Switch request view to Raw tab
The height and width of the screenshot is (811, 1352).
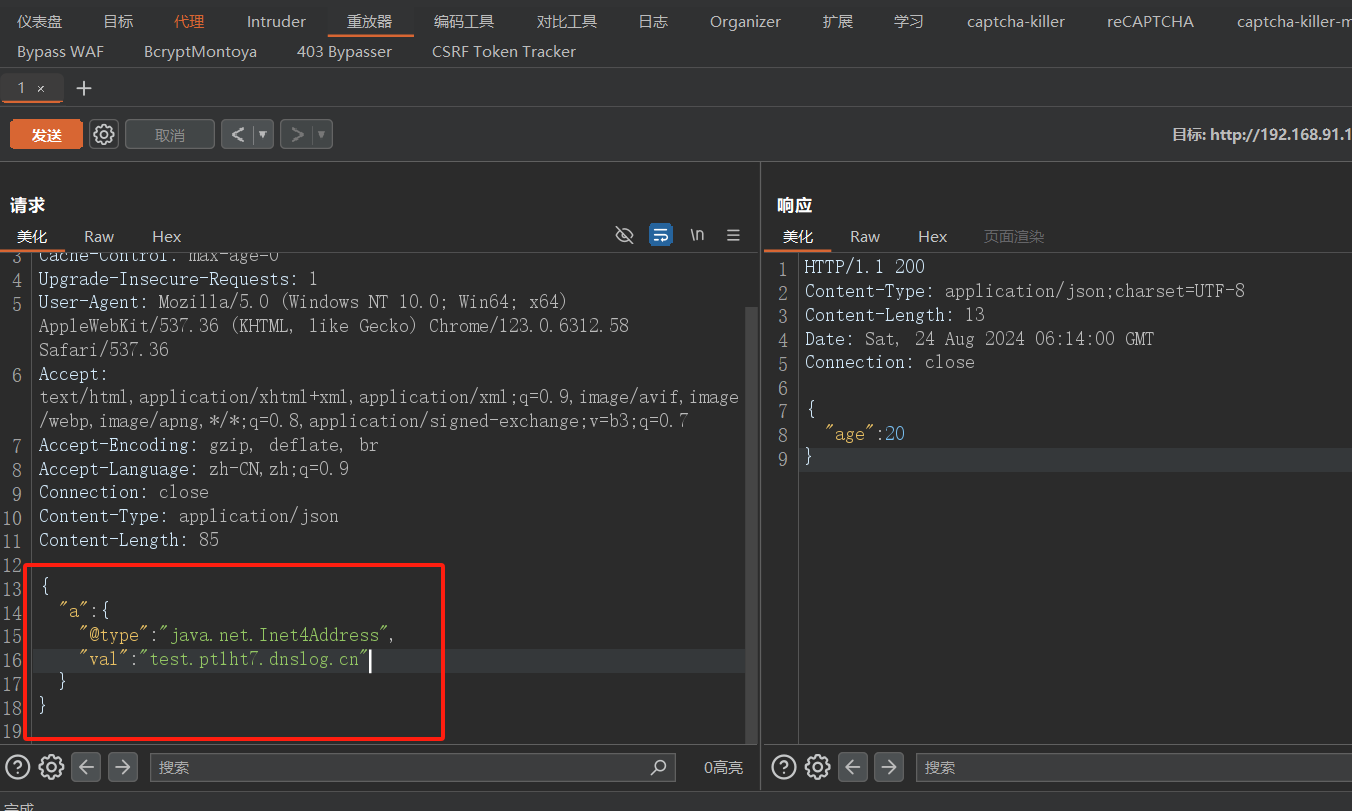[99, 237]
